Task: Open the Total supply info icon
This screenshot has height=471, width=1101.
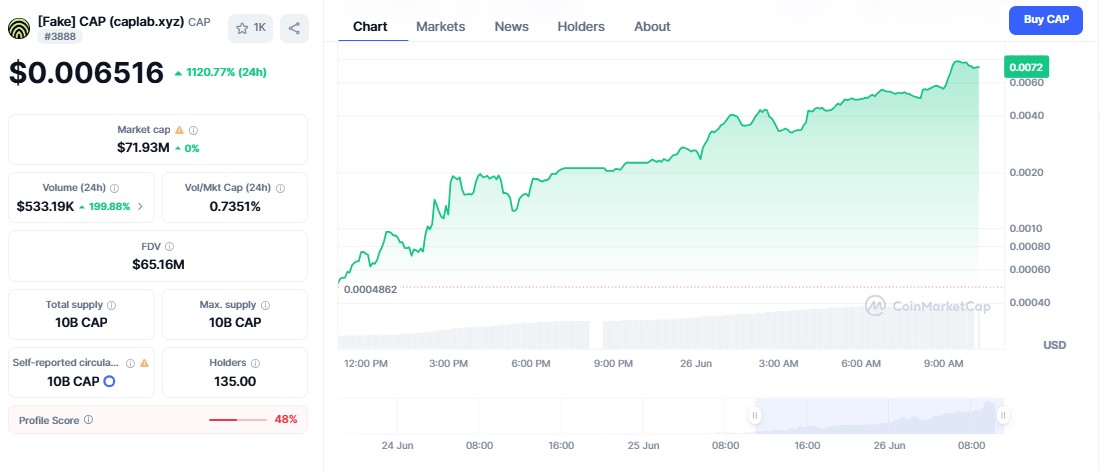Action: coord(112,305)
